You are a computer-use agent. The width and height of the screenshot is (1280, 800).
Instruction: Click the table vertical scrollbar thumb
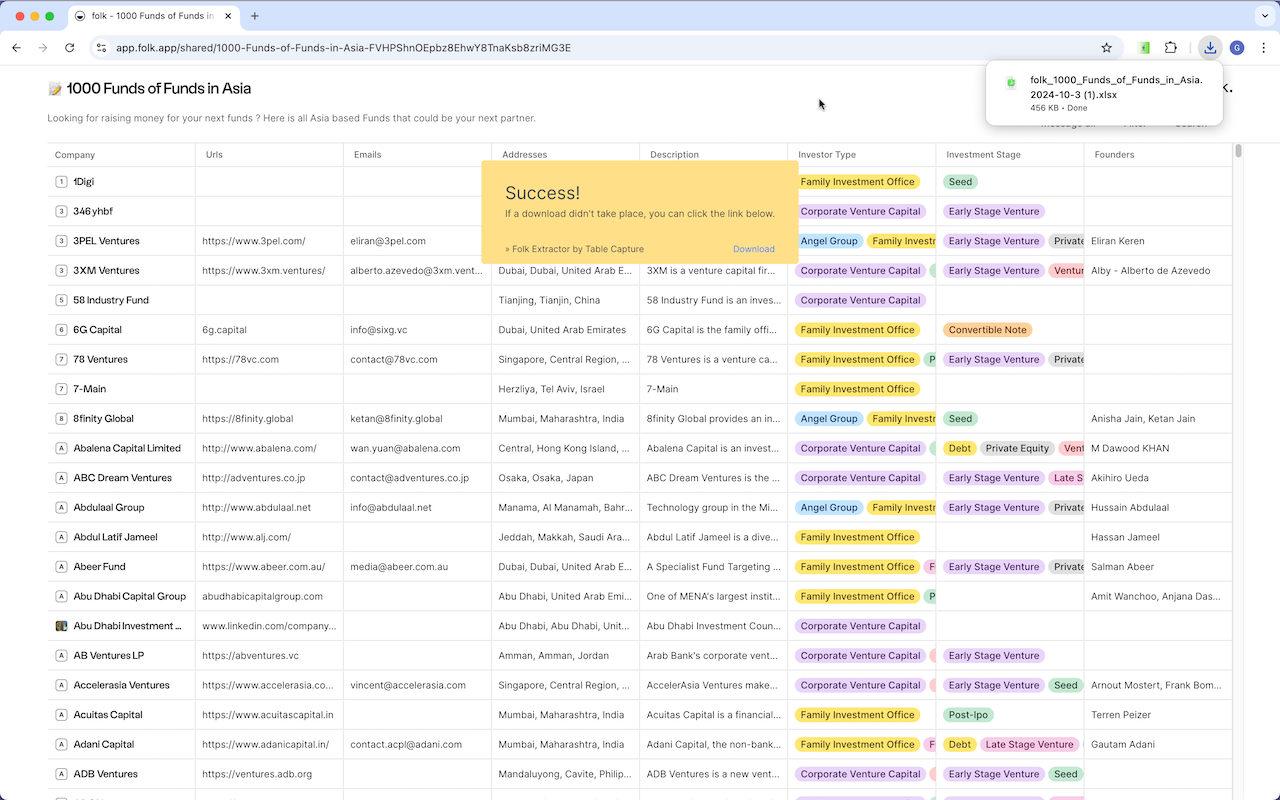click(1238, 151)
